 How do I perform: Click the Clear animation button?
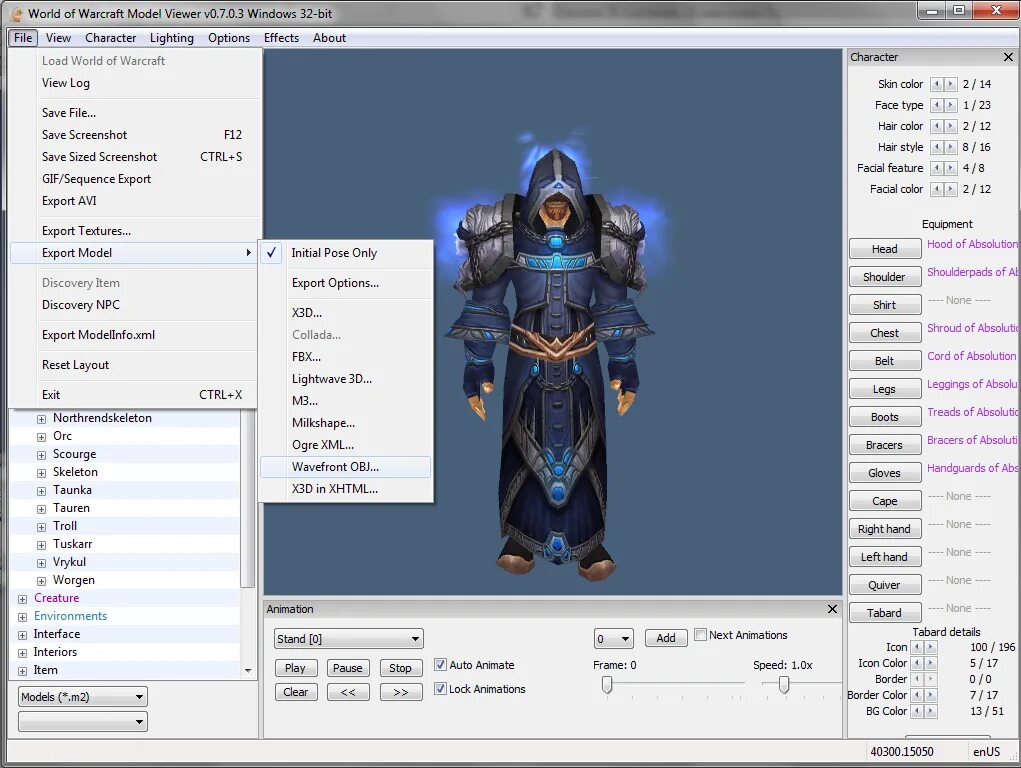(x=296, y=692)
